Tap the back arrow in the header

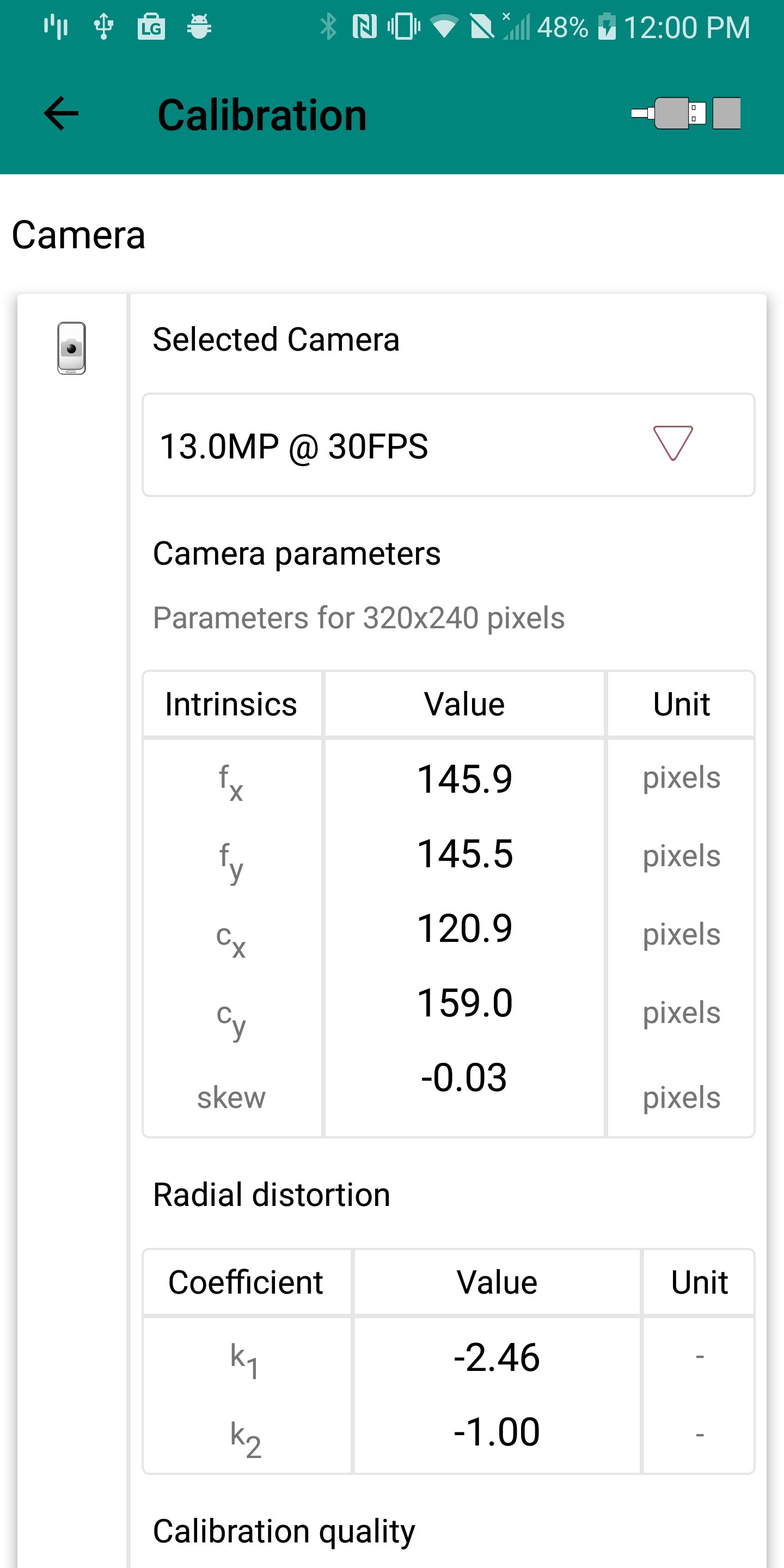coord(62,114)
